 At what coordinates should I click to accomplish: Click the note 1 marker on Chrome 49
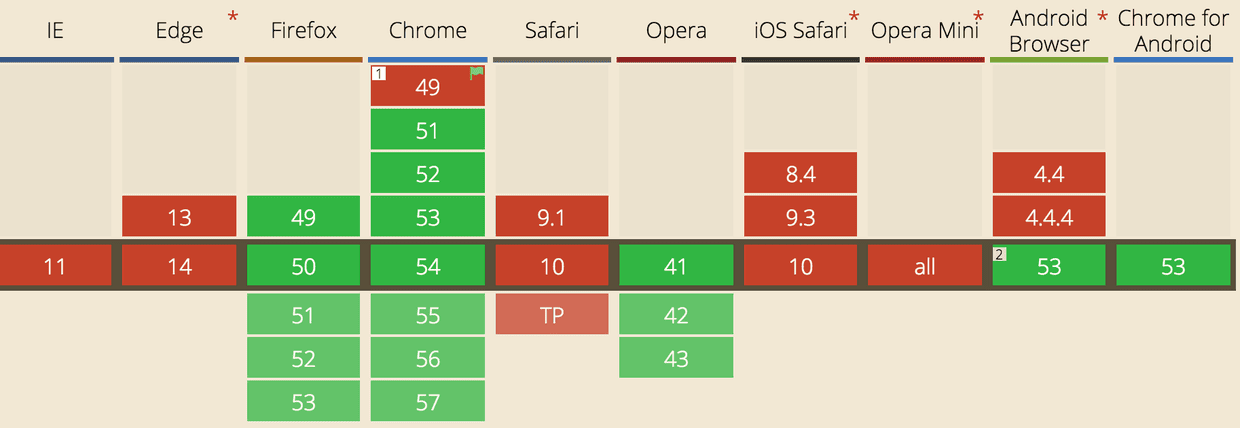click(379, 74)
